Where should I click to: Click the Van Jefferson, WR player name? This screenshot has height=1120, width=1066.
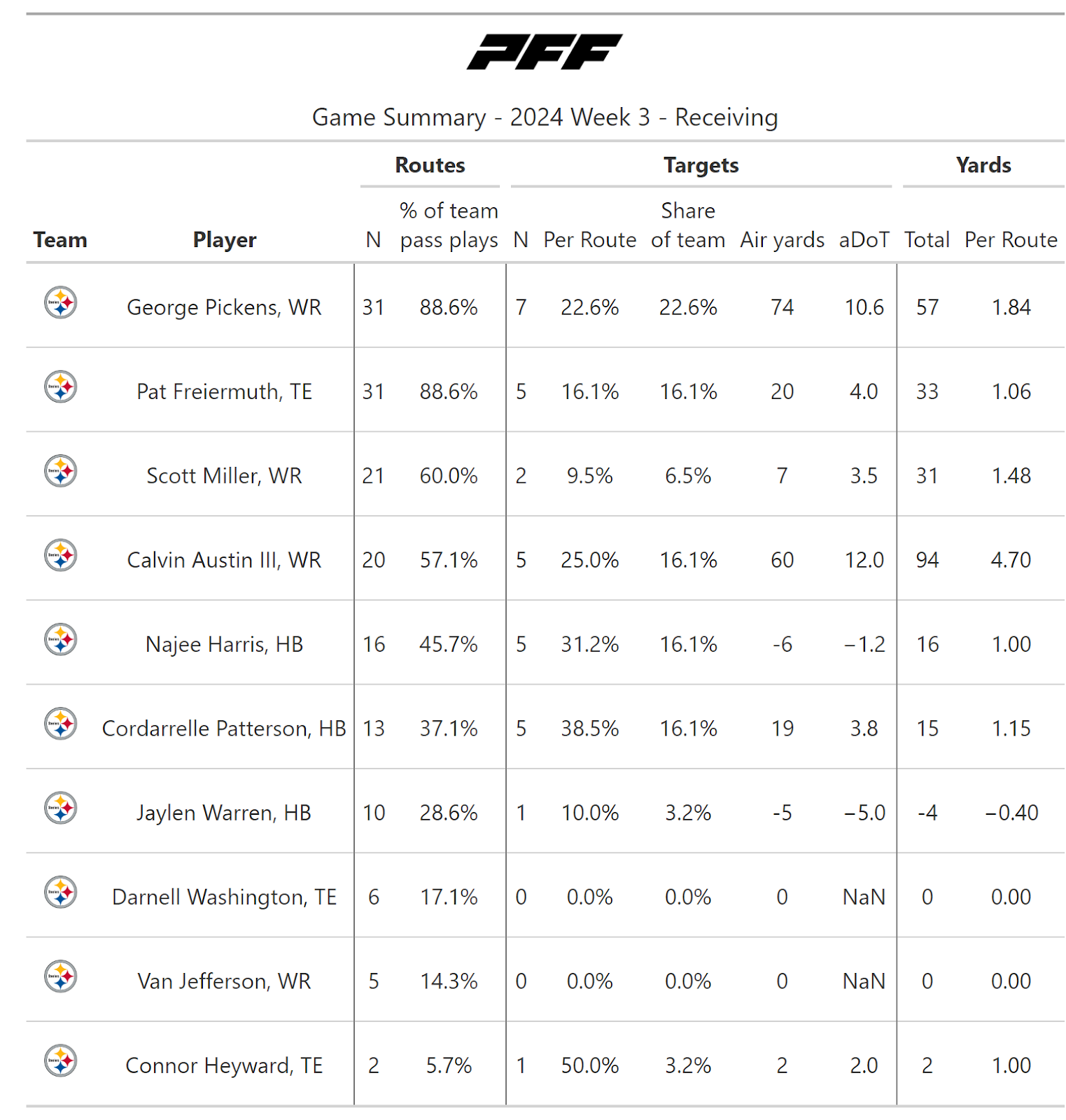pyautogui.click(x=224, y=981)
